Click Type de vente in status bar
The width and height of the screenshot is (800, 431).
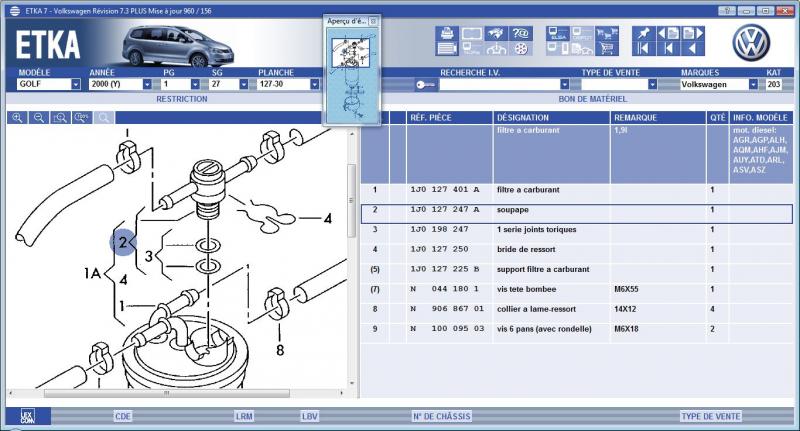pos(711,417)
